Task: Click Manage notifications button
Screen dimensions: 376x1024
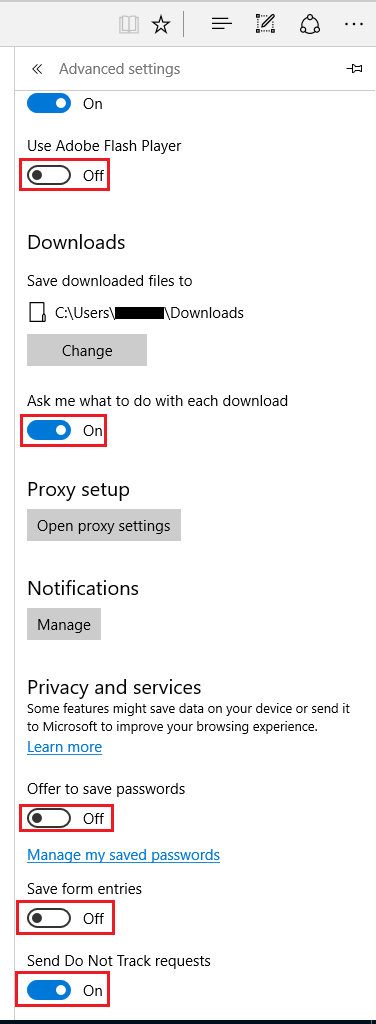Action: [64, 624]
